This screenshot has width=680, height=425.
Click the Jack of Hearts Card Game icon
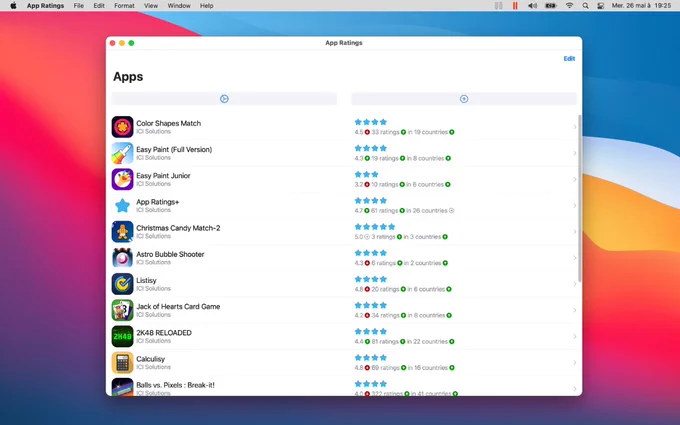click(x=122, y=310)
